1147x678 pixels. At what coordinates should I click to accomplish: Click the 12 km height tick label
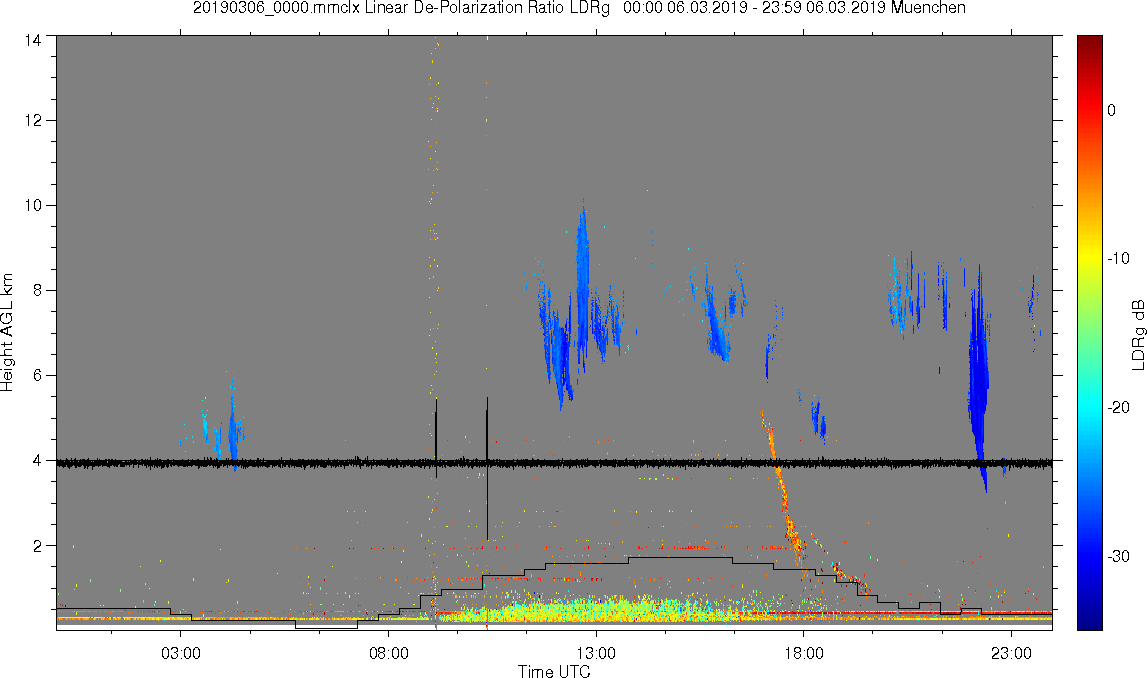(x=32, y=120)
